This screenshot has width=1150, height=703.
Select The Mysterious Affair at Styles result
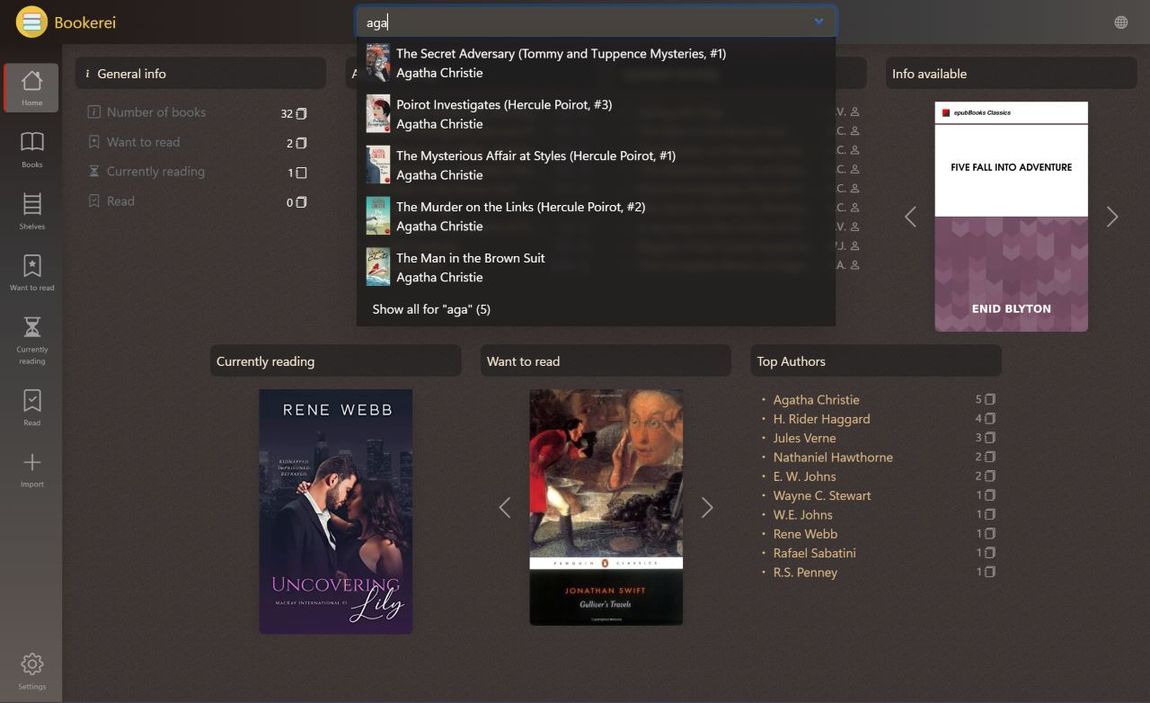coord(596,165)
